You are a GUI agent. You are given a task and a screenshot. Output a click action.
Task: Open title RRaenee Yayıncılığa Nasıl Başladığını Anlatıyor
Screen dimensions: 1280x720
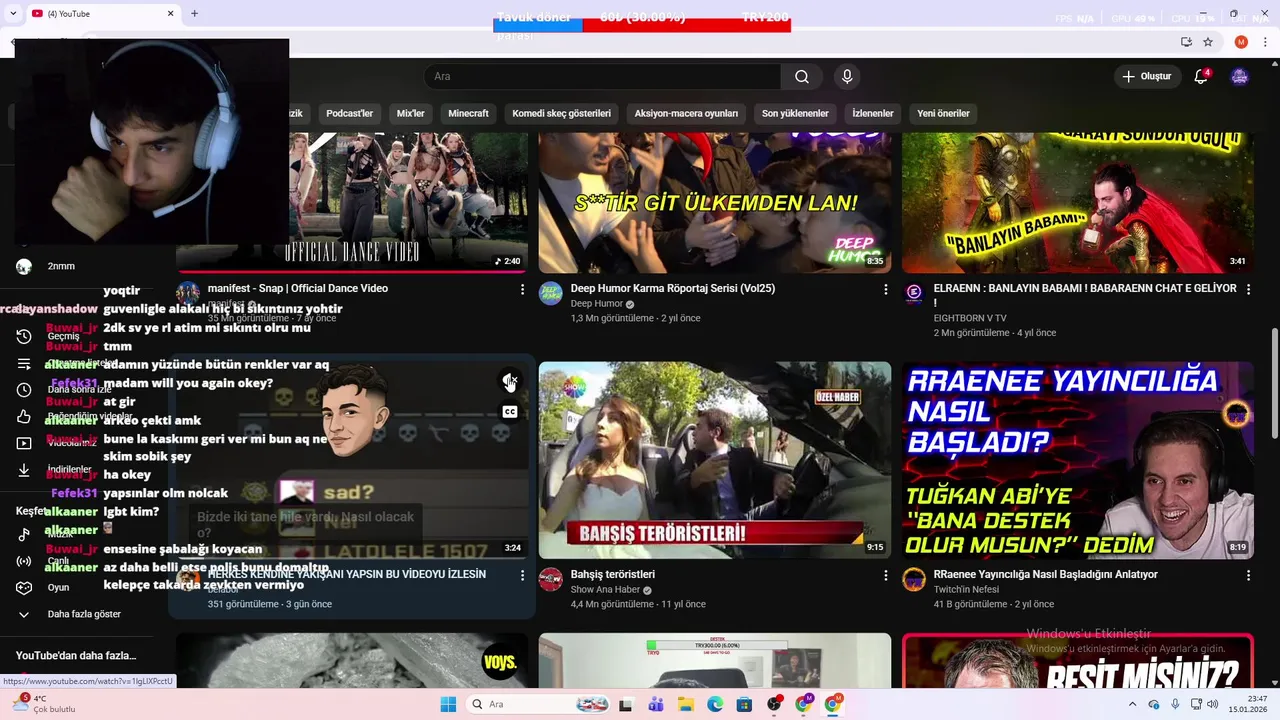point(1046,574)
